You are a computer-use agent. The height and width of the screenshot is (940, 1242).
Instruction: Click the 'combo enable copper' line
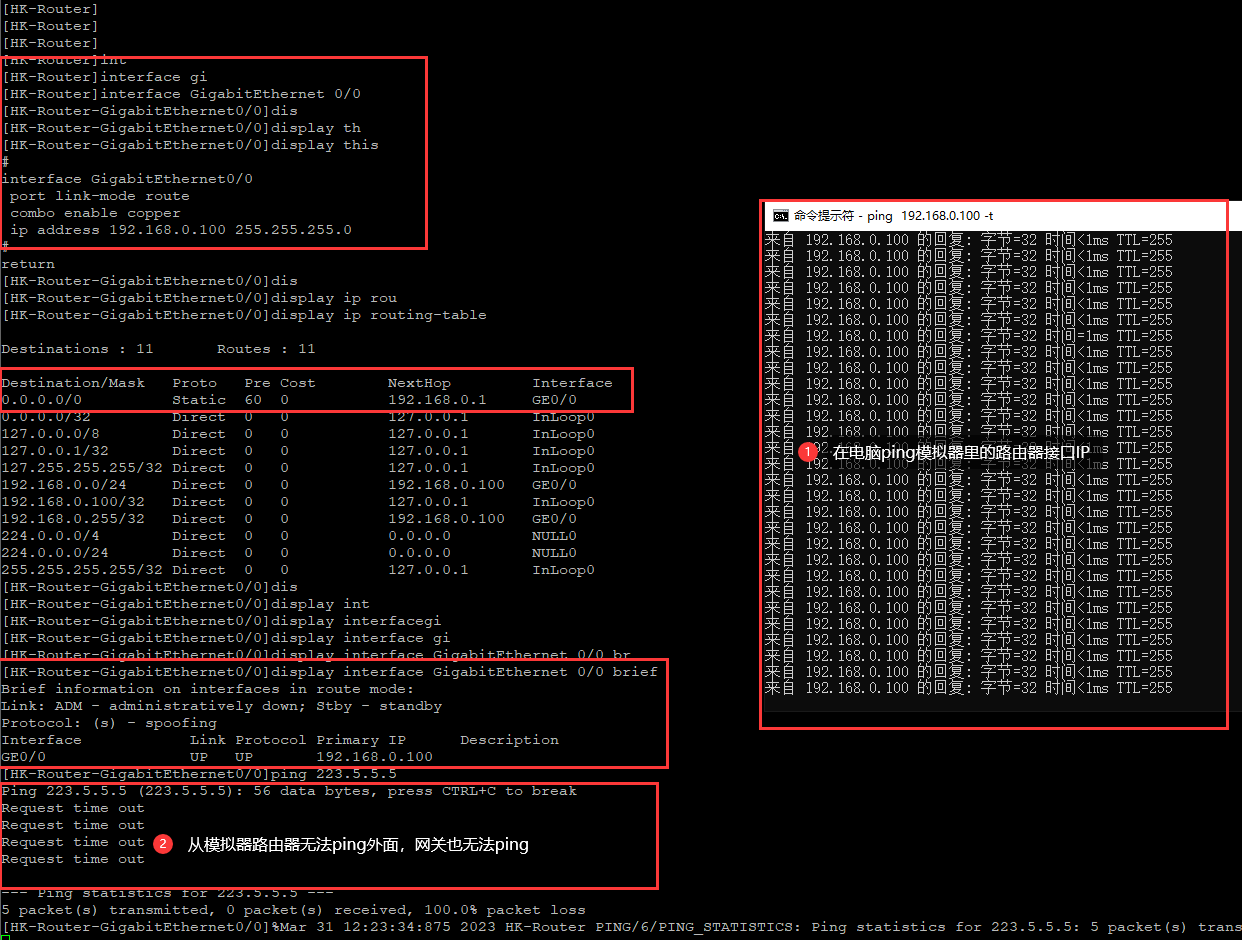95,213
